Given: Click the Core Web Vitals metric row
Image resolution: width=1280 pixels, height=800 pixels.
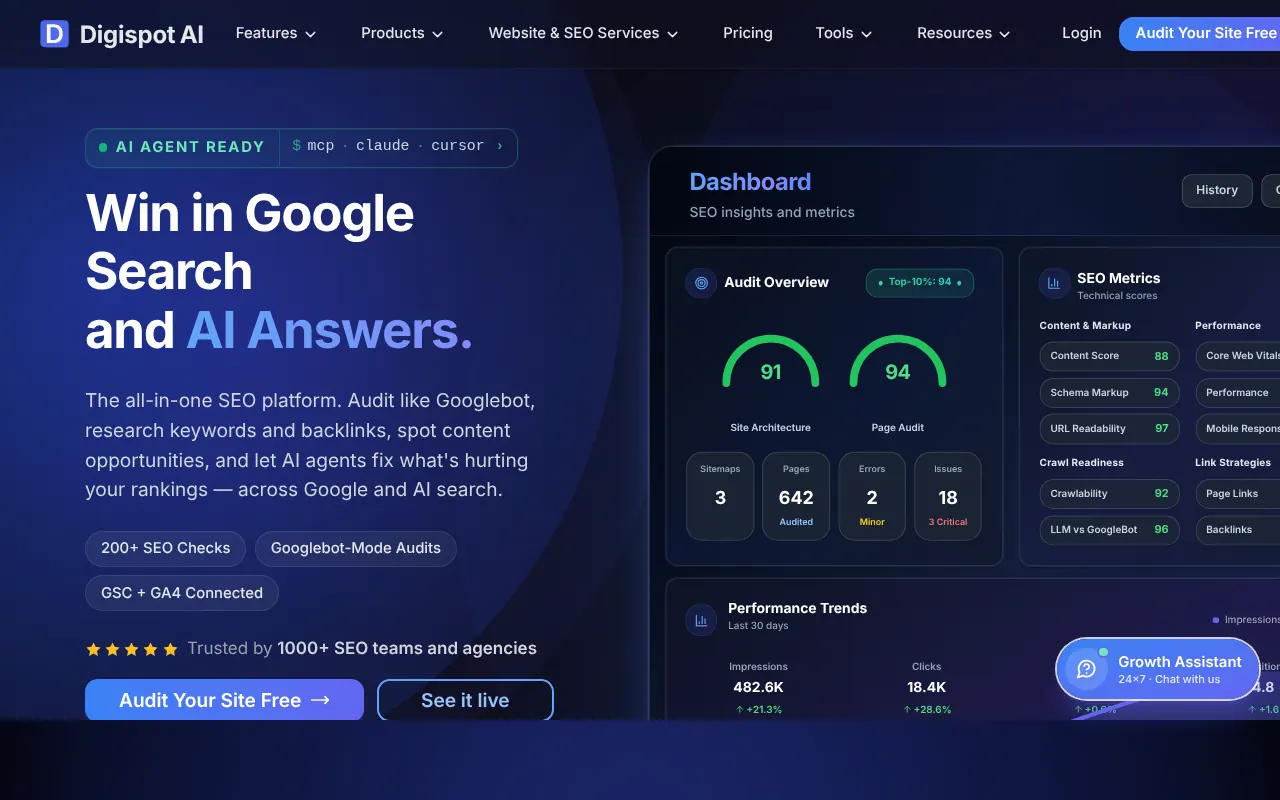Looking at the screenshot, I should [1238, 356].
